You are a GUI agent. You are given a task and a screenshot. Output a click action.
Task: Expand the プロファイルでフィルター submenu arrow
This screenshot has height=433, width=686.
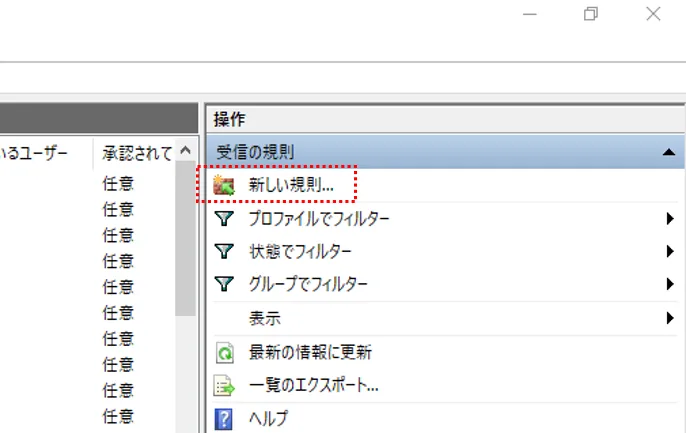pyautogui.click(x=669, y=218)
